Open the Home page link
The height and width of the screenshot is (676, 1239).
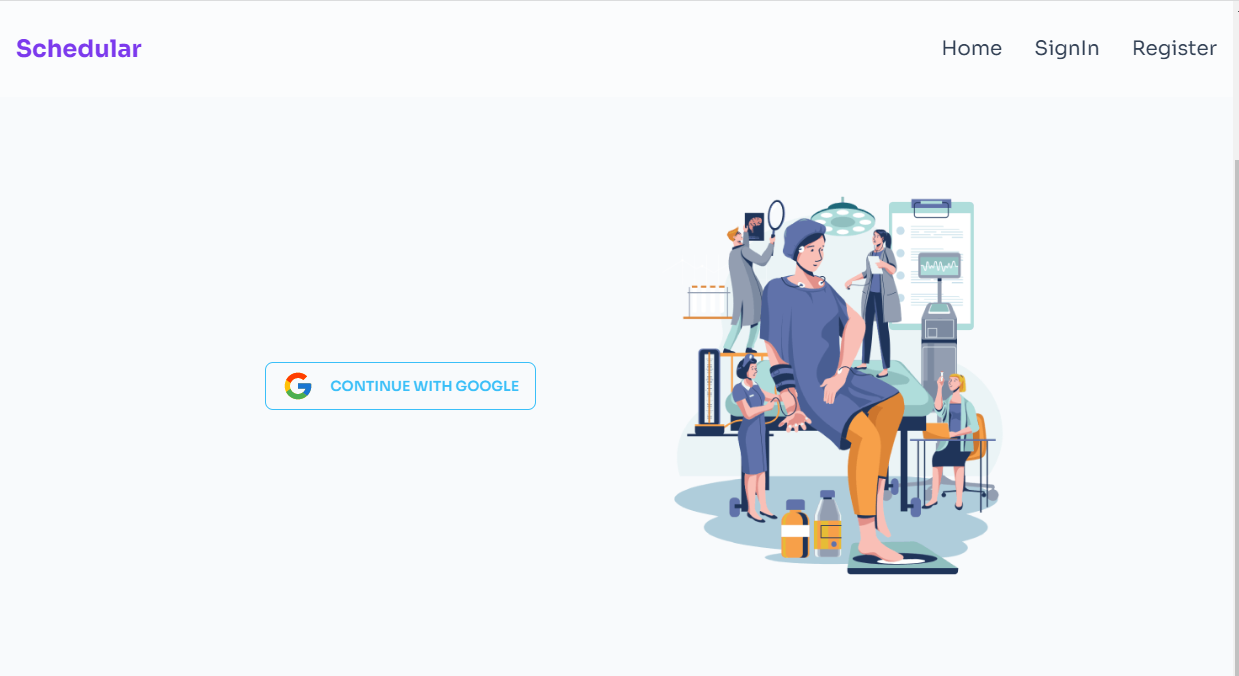(x=971, y=48)
